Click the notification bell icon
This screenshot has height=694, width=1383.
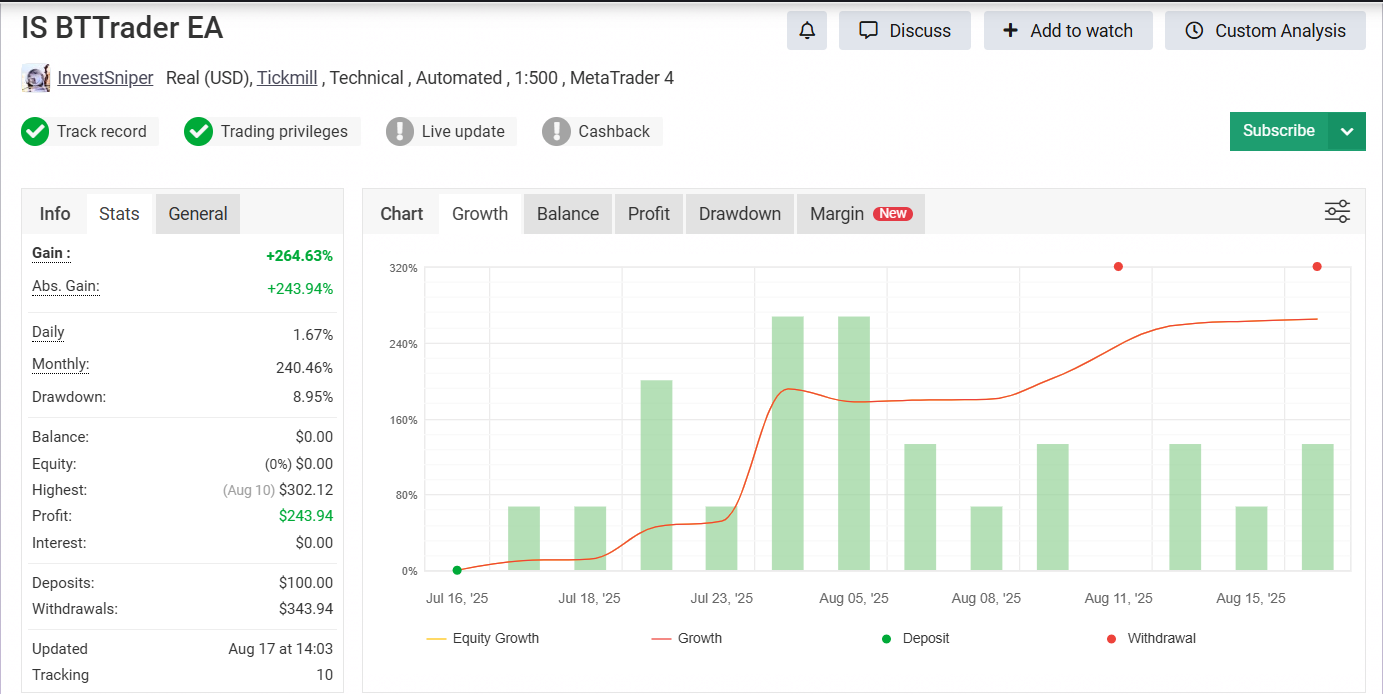(x=807, y=31)
